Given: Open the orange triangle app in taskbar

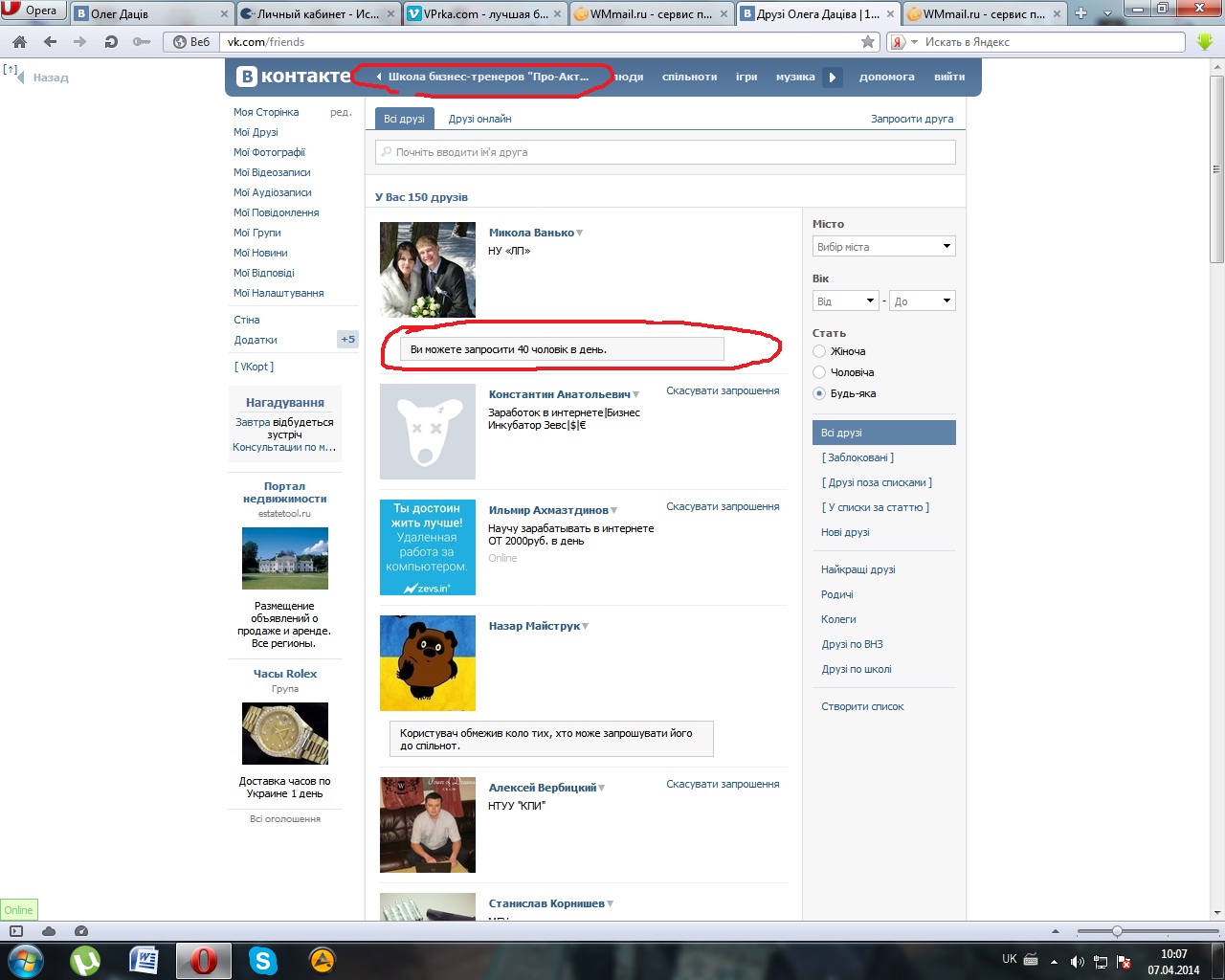Looking at the screenshot, I should pyautogui.click(x=322, y=960).
